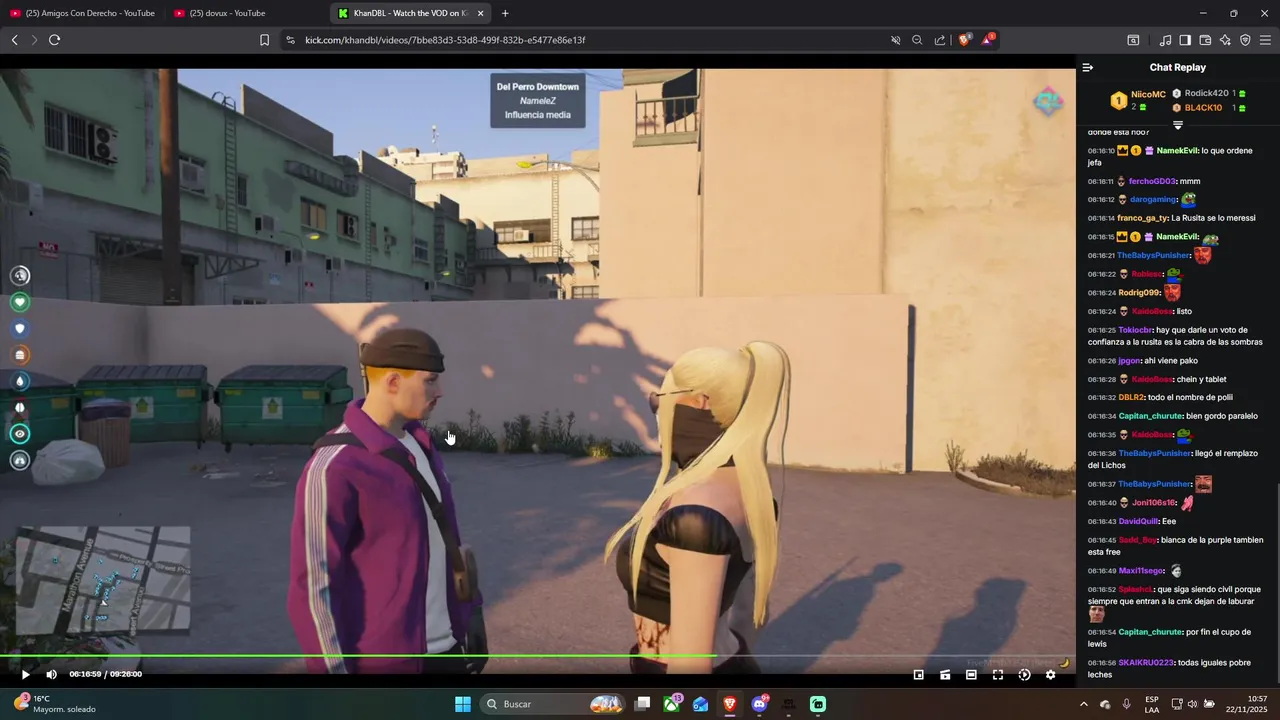Open Brave Shields lion icon
This screenshot has width=1280, height=720.
pos(964,40)
